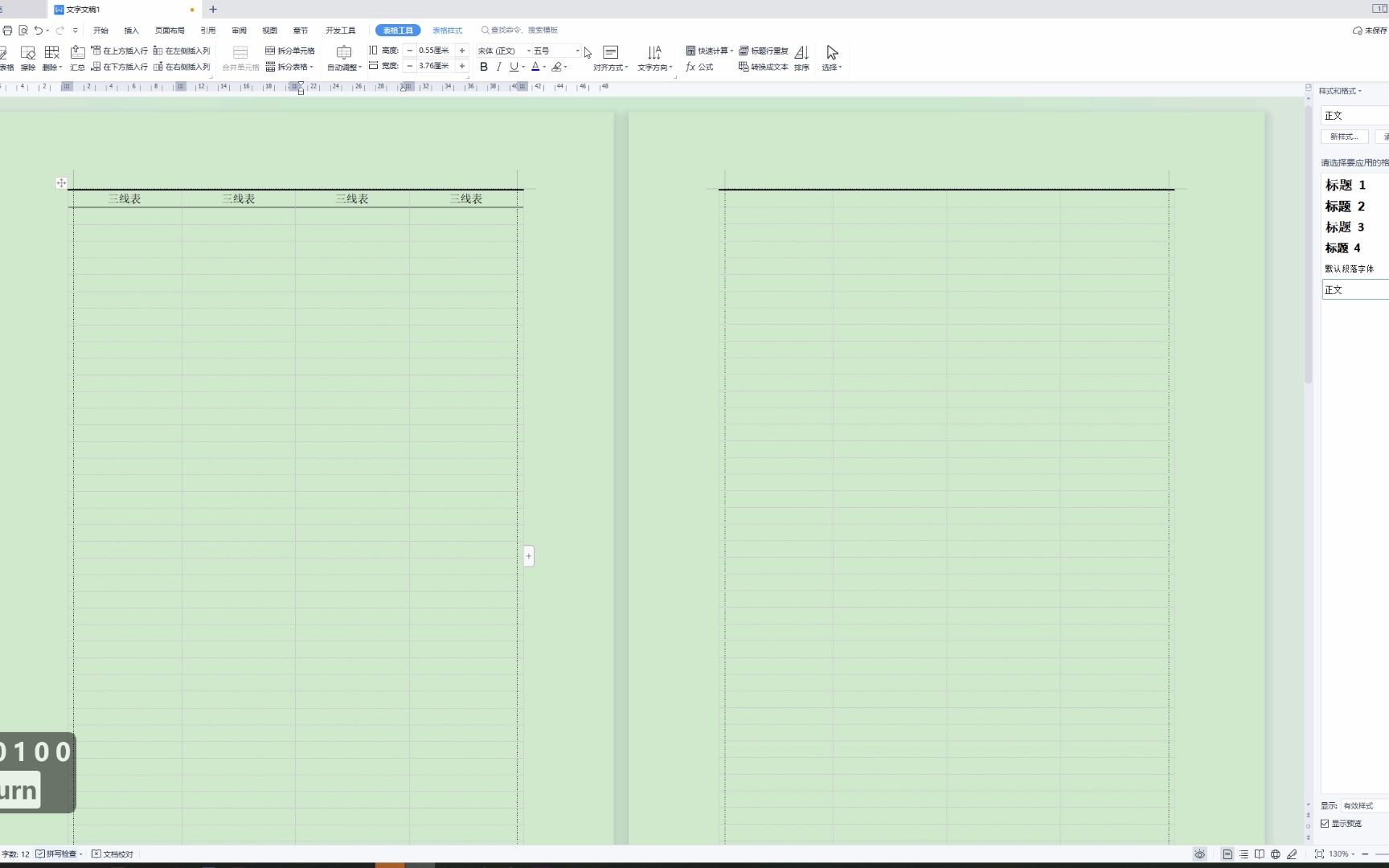Increase row height with plus stepper

pyautogui.click(x=462, y=51)
